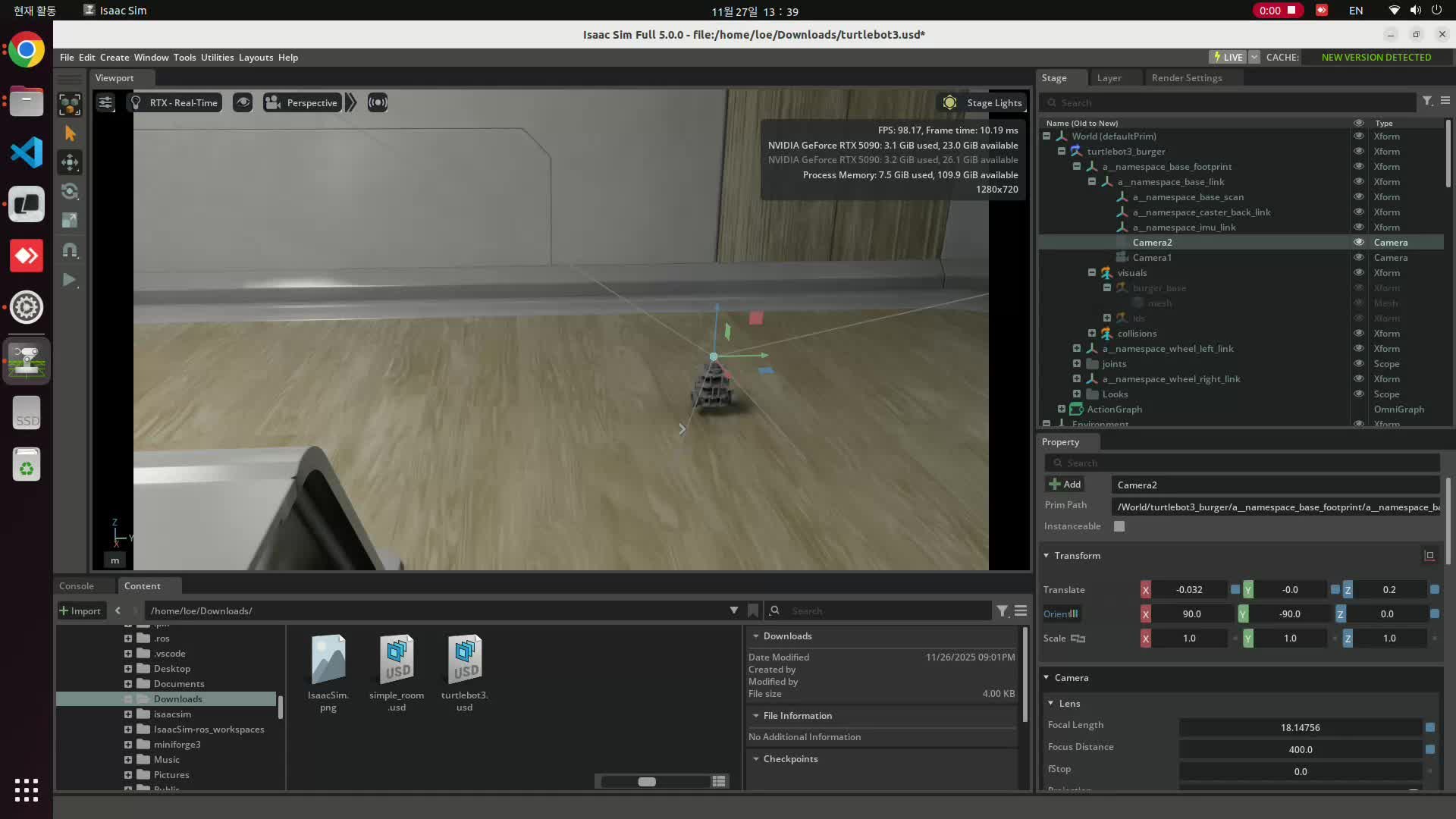Click the NEW VERSION DETECTED notice

coord(1376,58)
